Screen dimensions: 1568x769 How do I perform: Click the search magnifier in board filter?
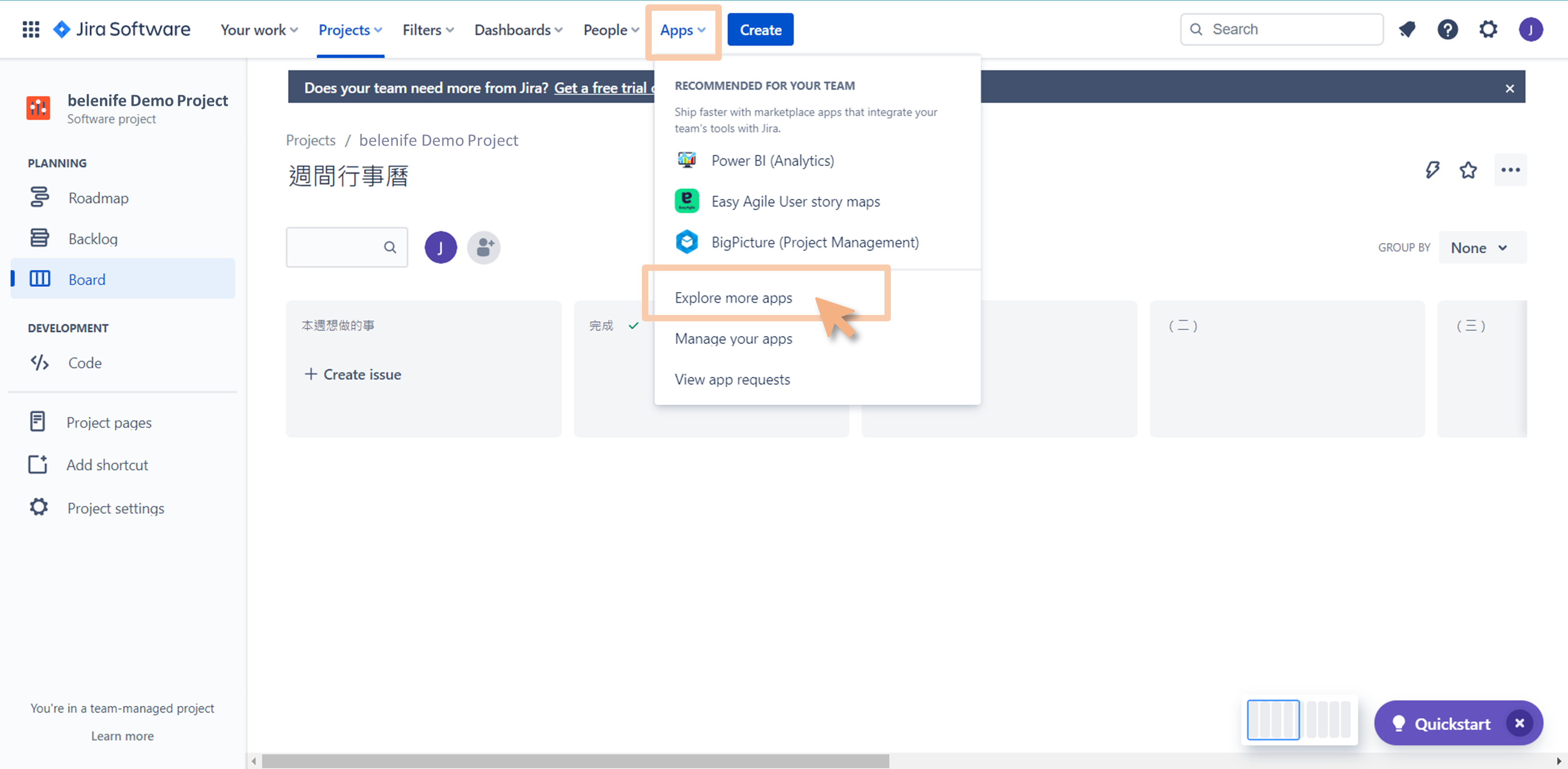390,247
